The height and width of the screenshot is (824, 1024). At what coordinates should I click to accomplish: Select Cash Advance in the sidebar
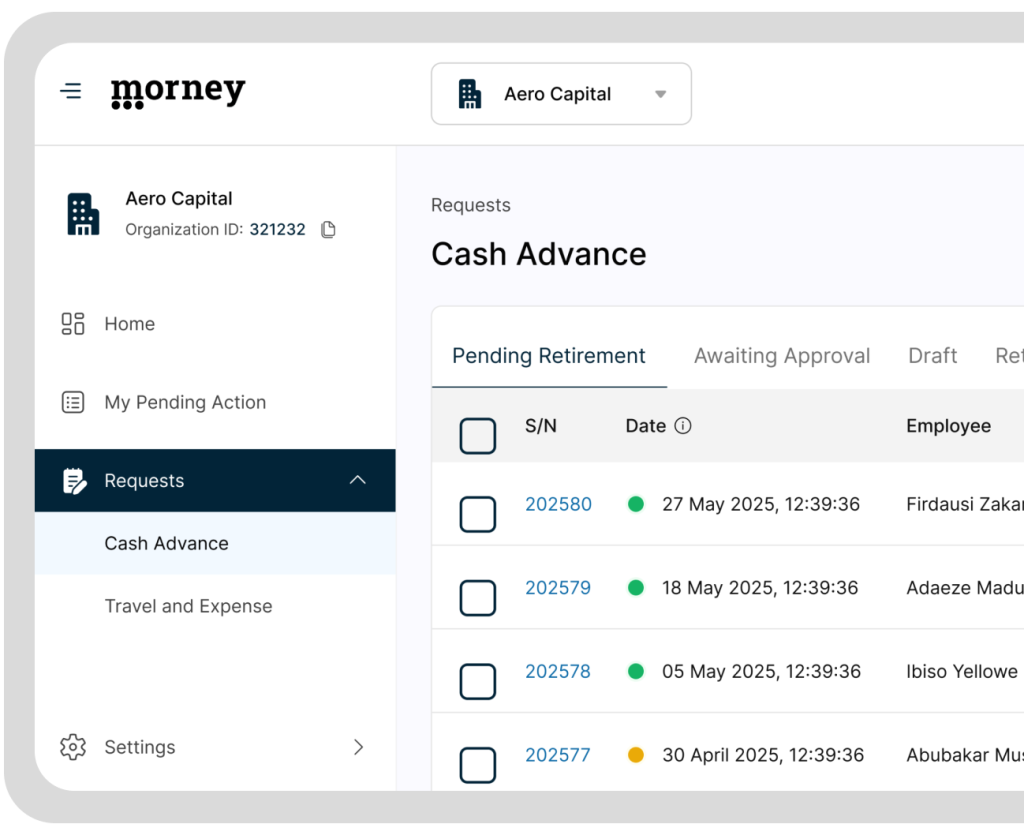[165, 543]
